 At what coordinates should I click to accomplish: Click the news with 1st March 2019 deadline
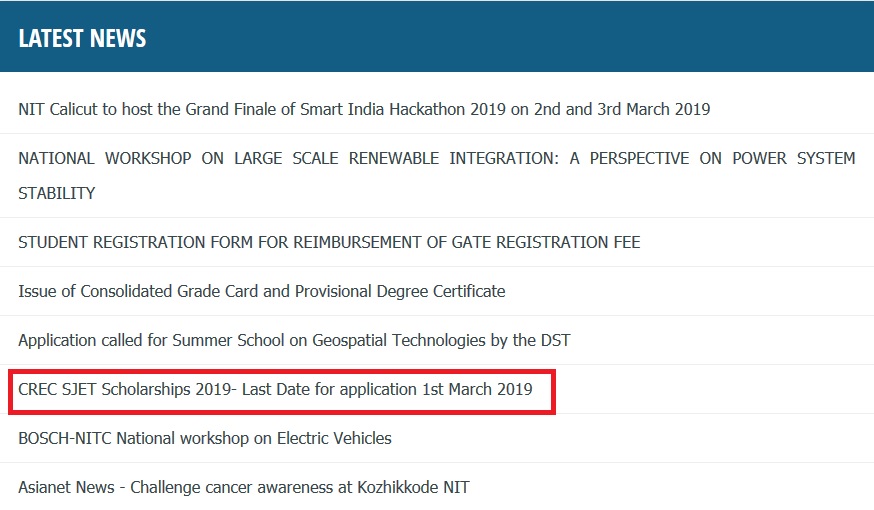(x=275, y=388)
